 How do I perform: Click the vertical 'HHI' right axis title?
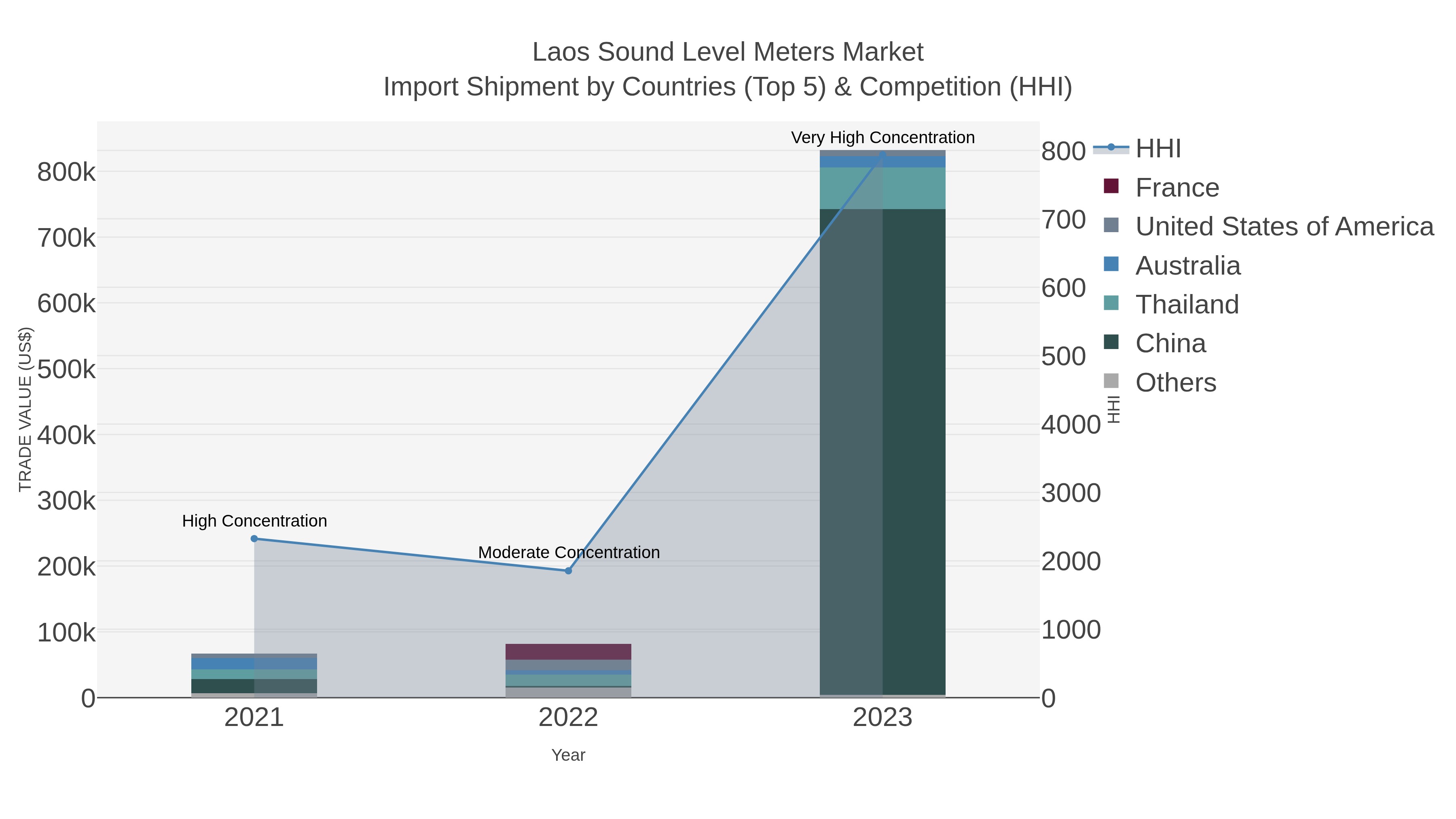click(x=1113, y=409)
